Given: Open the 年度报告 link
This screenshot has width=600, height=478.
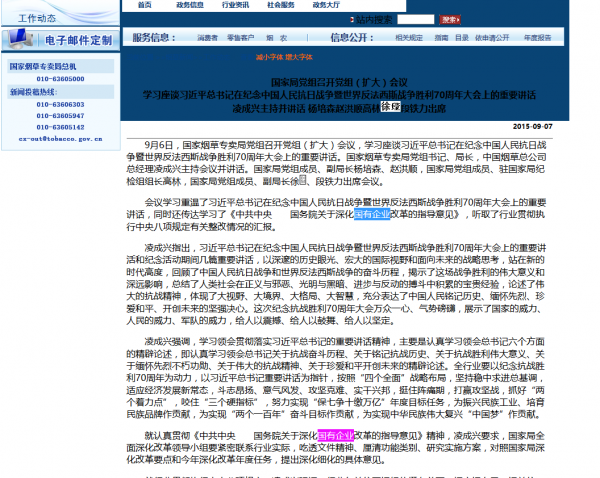Looking at the screenshot, I should [537, 38].
